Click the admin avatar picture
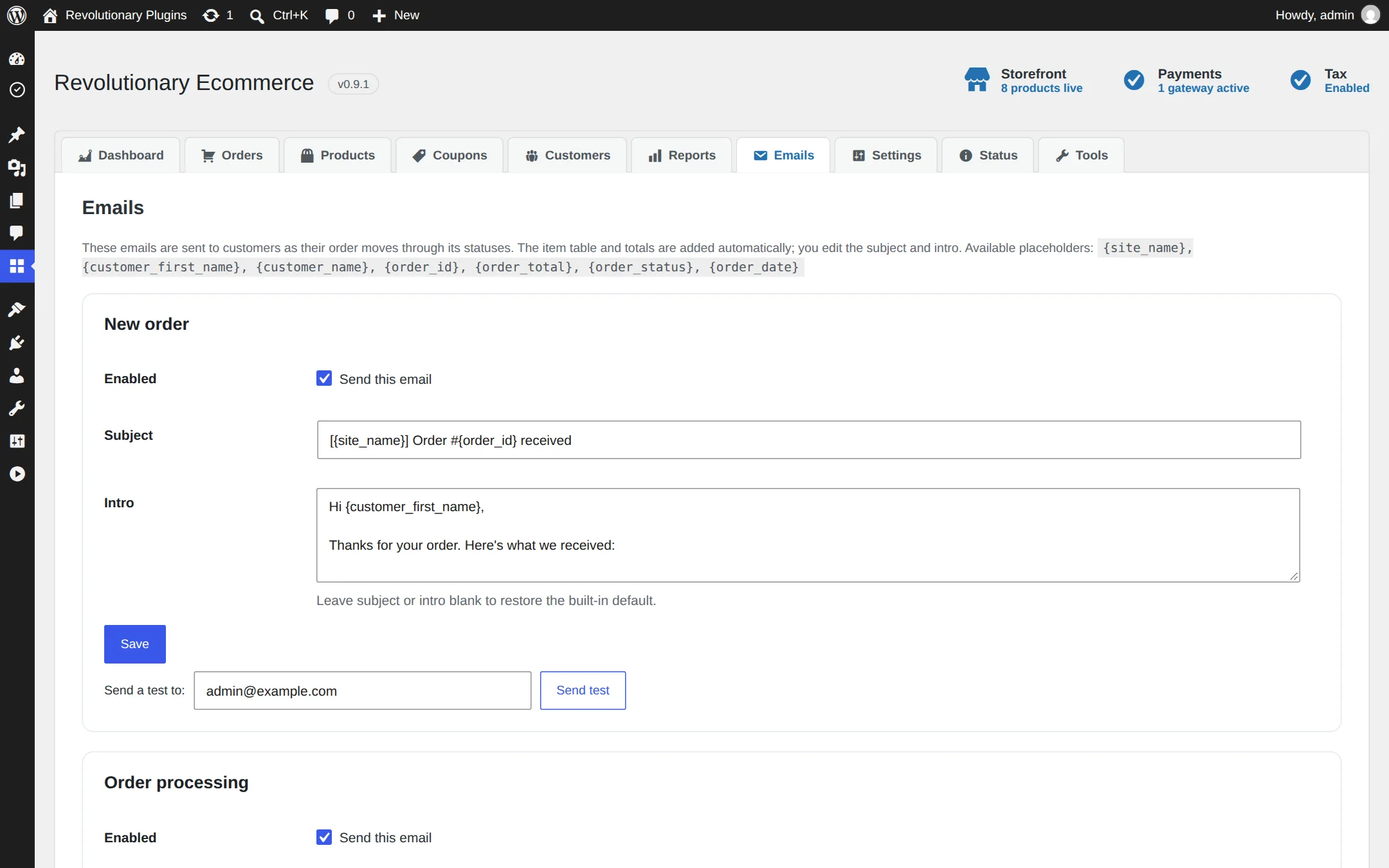The width and height of the screenshot is (1389, 868). [1370, 15]
